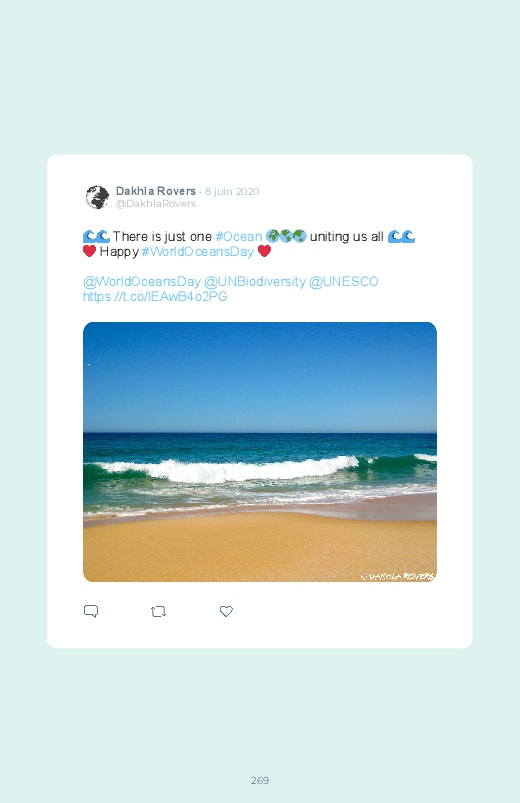Click the Dakhla Rovers display name
Viewport: 520px width, 803px height.
[x=156, y=191]
